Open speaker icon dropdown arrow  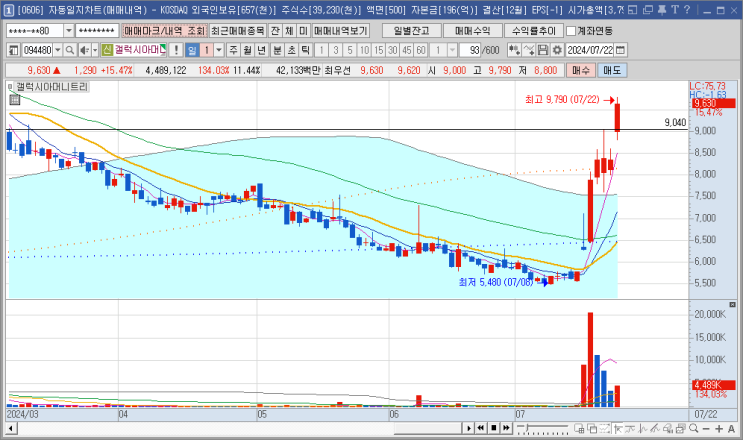(x=95, y=50)
